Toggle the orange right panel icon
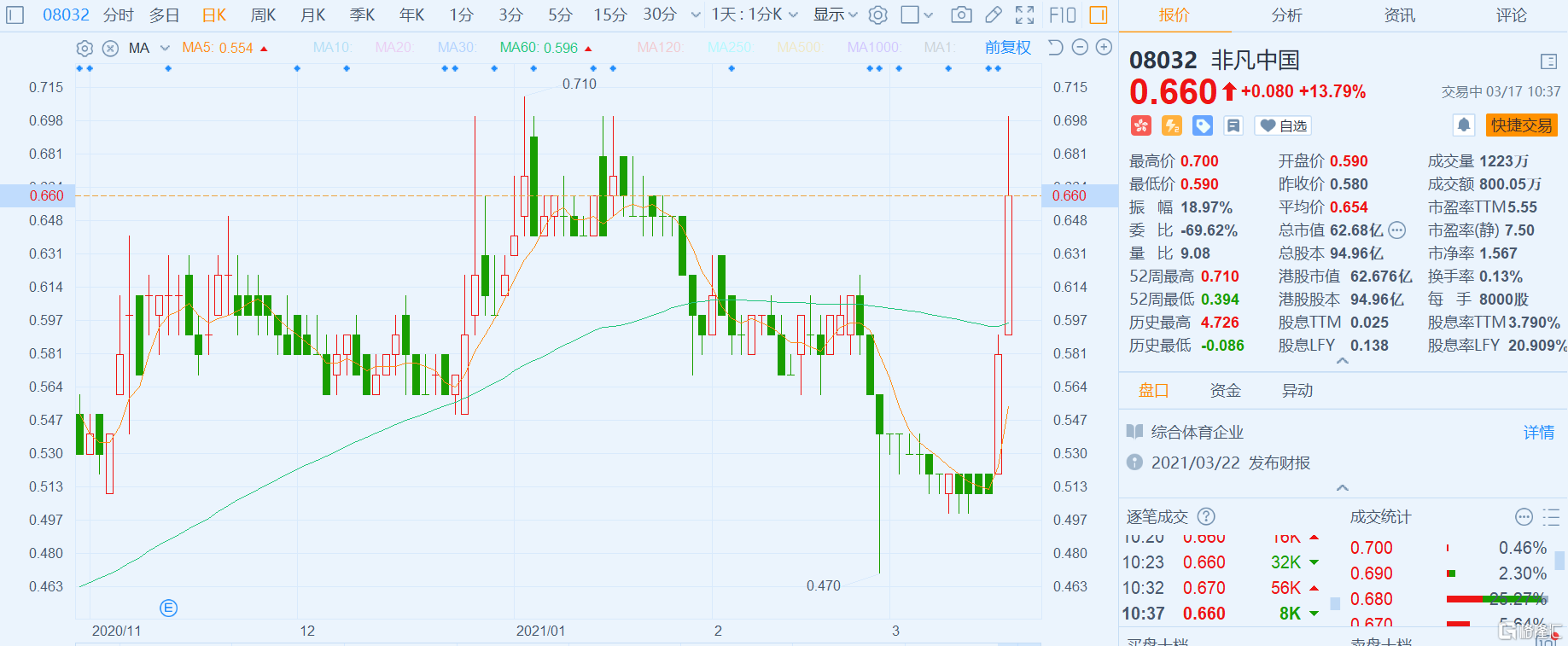This screenshot has width=1568, height=646. [x=1099, y=15]
